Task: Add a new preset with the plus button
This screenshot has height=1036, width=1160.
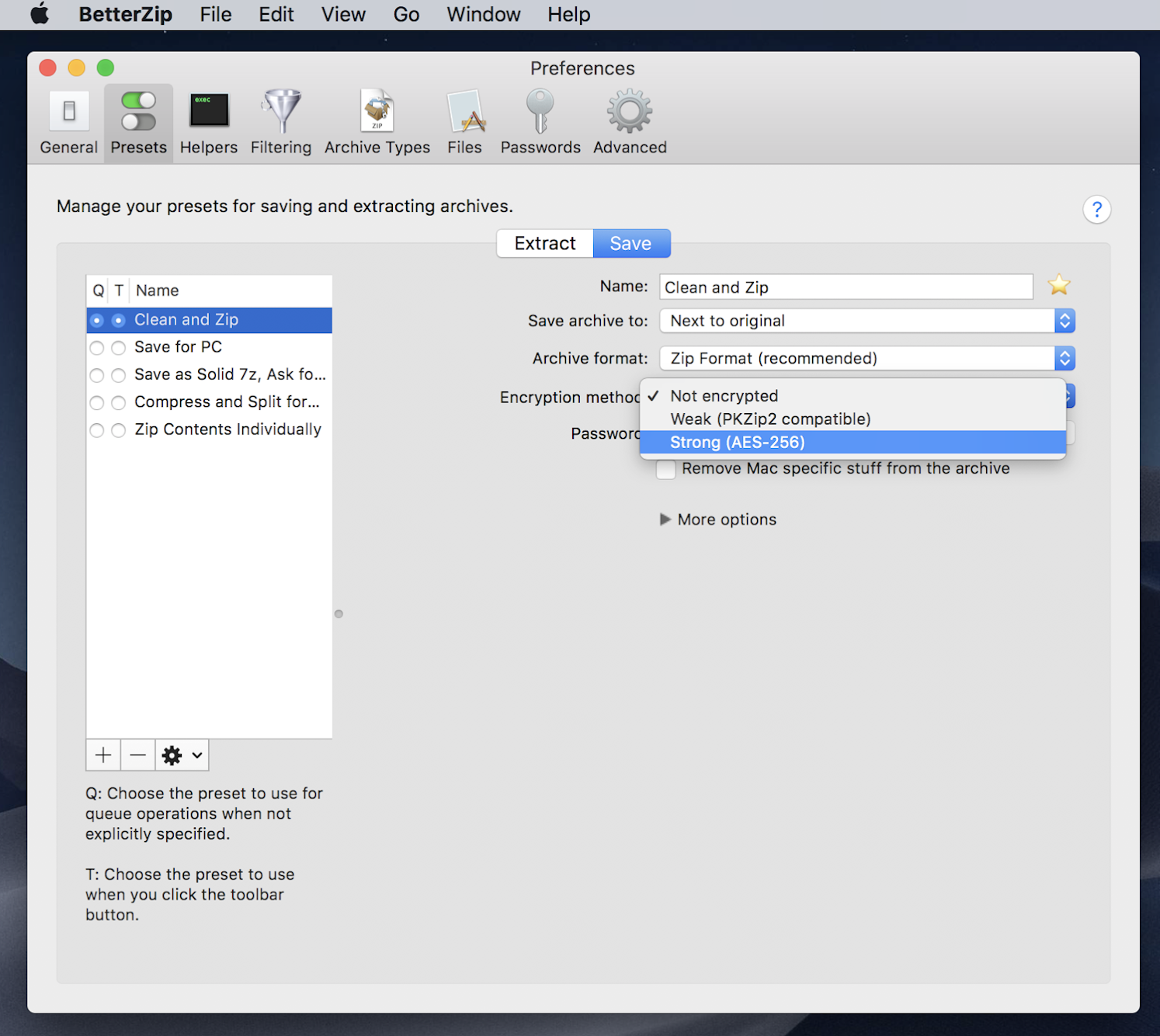Action: (x=102, y=754)
